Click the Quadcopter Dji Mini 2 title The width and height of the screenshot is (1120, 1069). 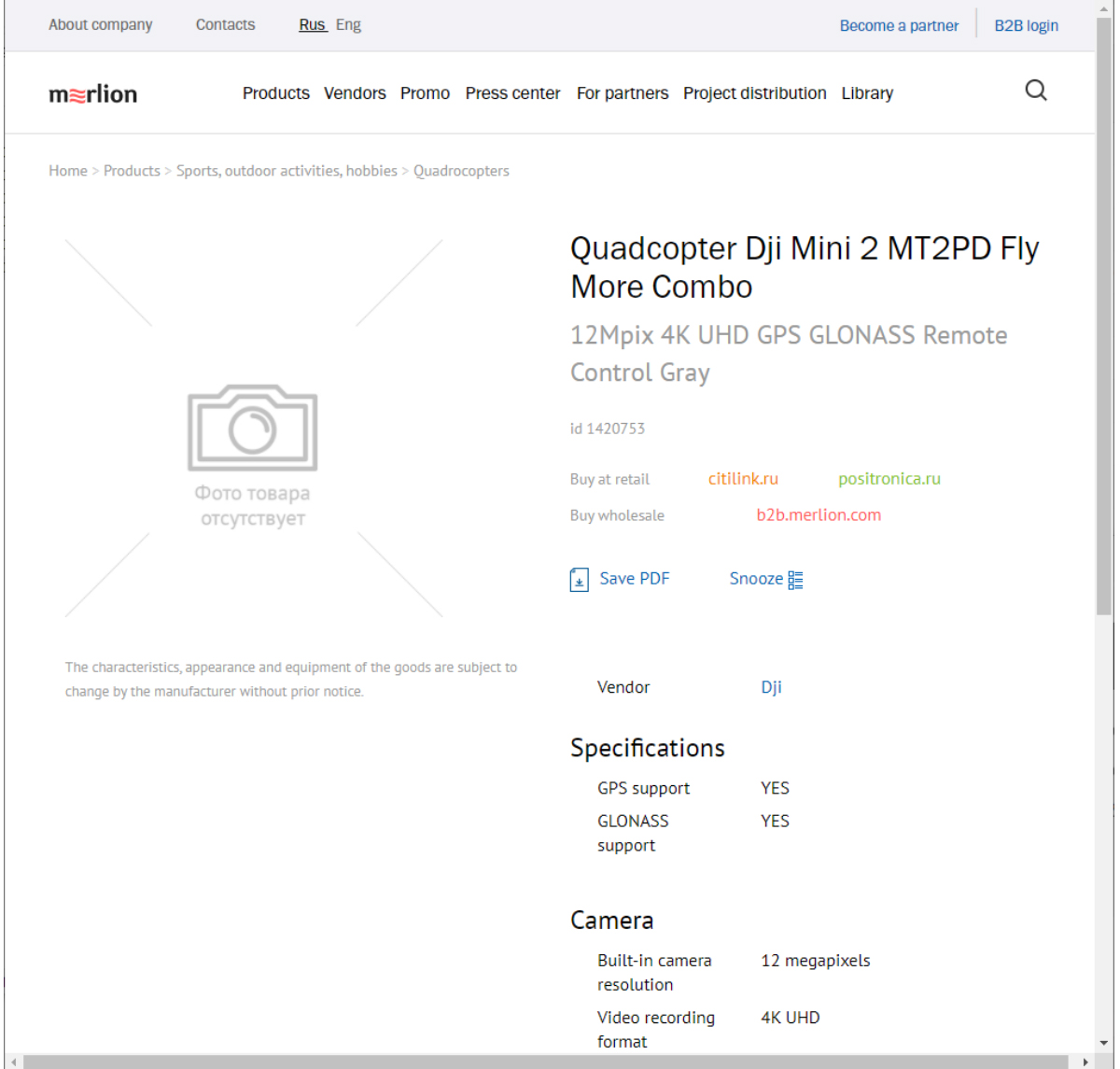805,267
